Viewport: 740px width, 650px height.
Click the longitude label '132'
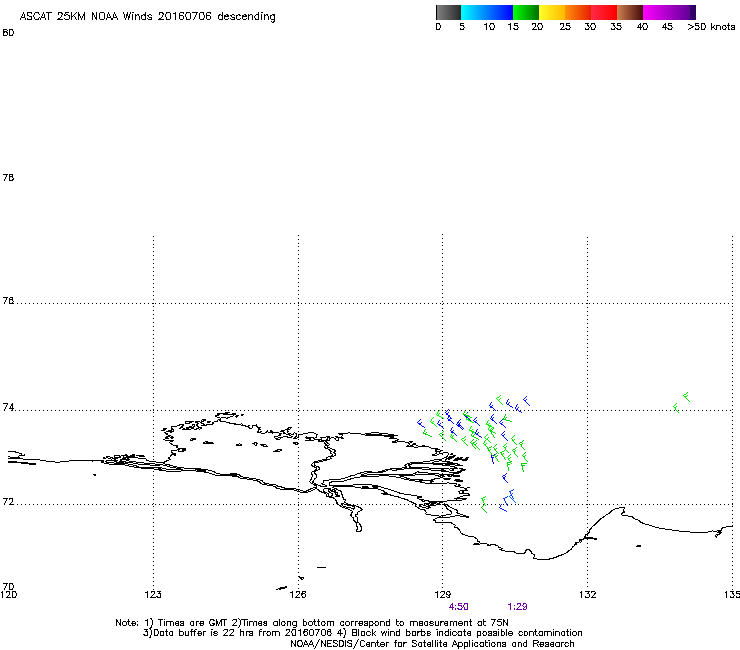pyautogui.click(x=588, y=594)
